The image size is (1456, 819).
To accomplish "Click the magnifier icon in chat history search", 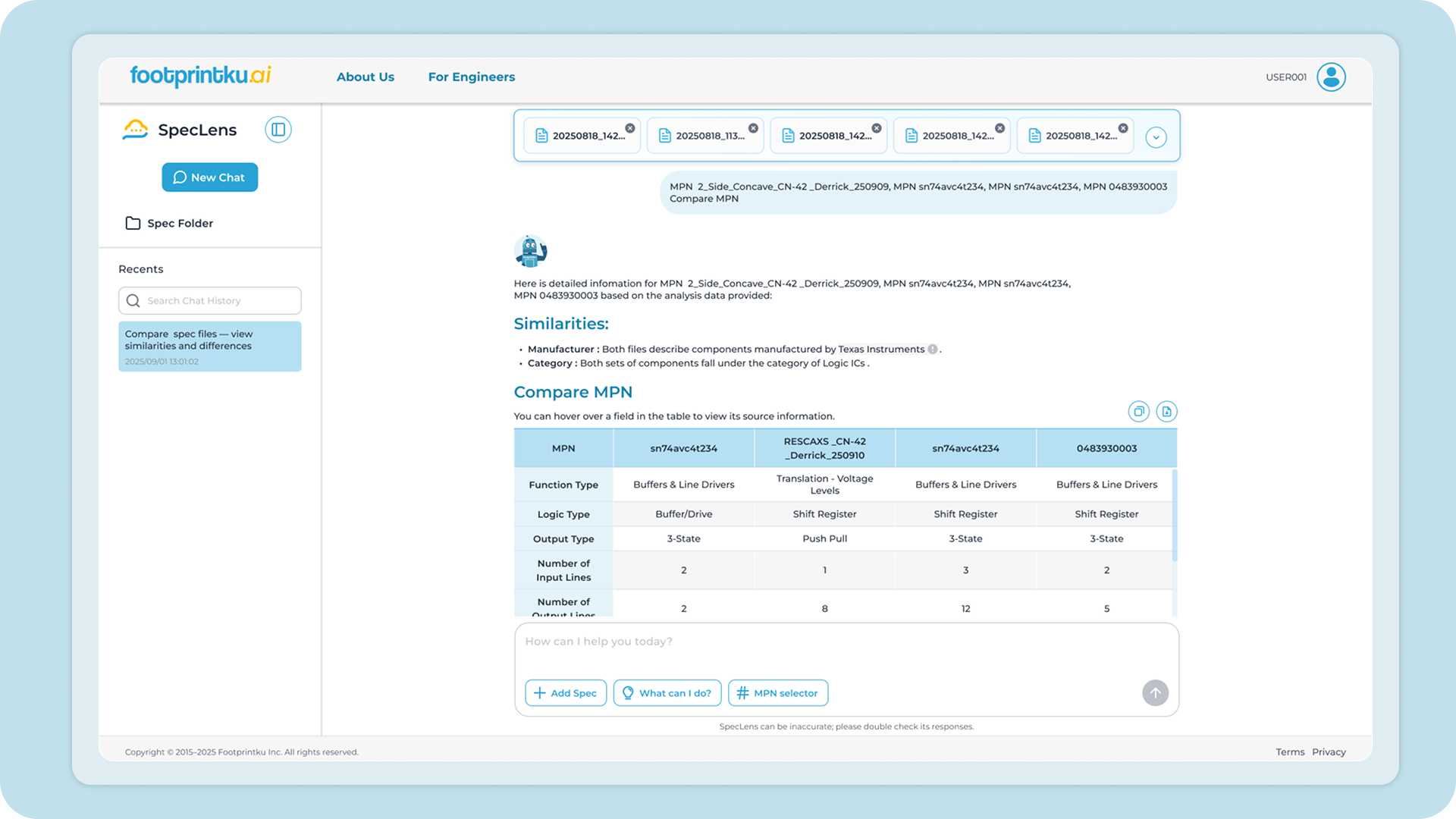I will click(133, 301).
